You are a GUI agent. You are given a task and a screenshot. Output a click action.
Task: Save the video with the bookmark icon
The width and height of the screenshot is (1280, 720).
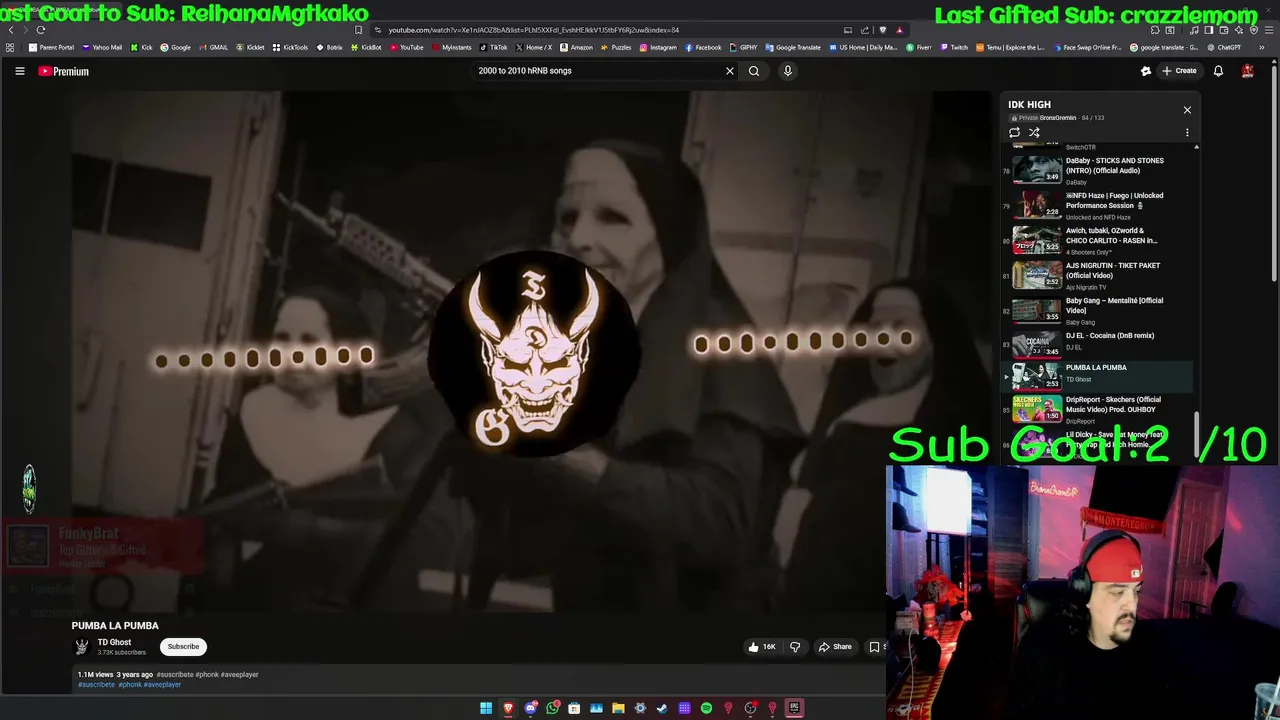pyautogui.click(x=874, y=647)
